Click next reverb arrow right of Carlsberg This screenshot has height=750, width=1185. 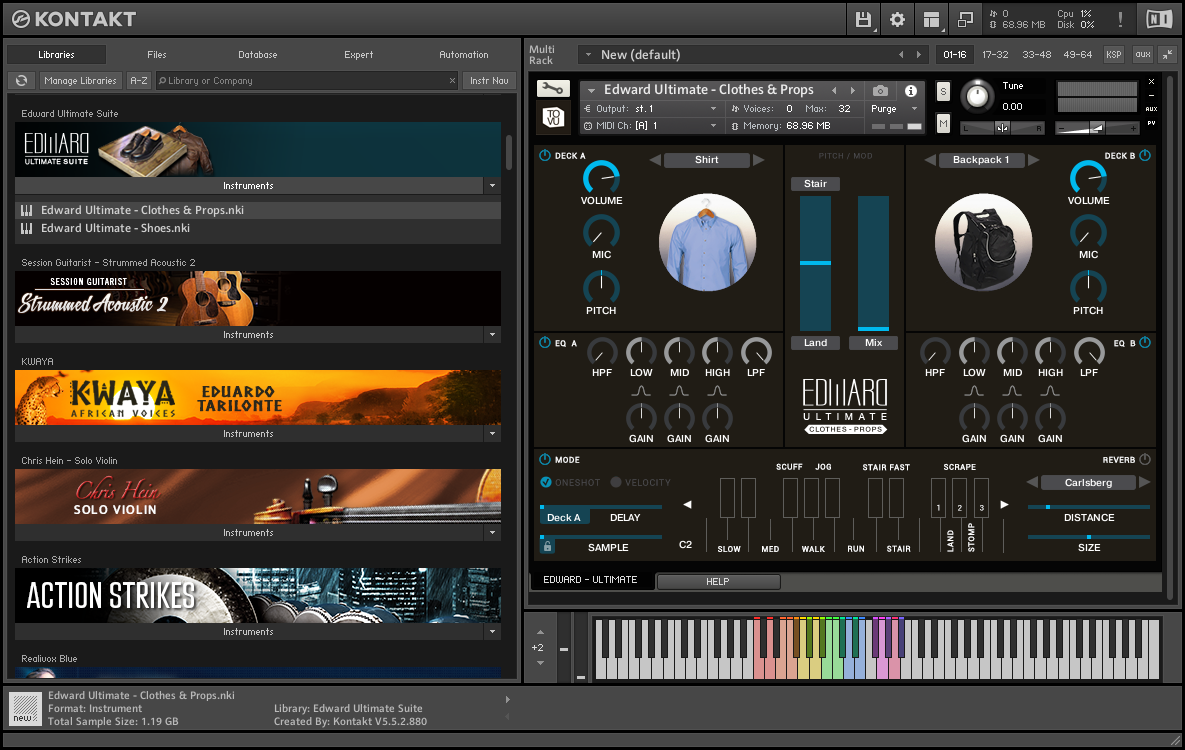pos(1144,482)
